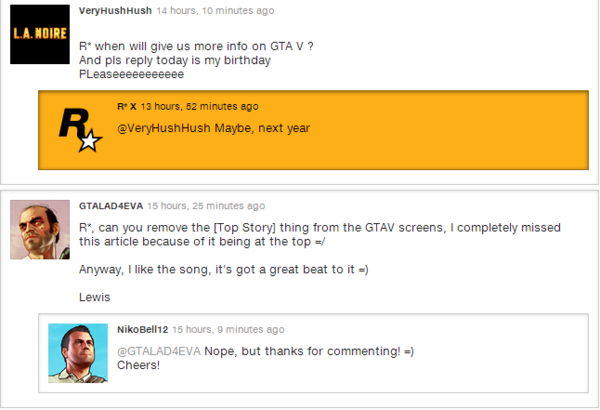Open the Rockstar R* logo avatar

[x=81, y=130]
